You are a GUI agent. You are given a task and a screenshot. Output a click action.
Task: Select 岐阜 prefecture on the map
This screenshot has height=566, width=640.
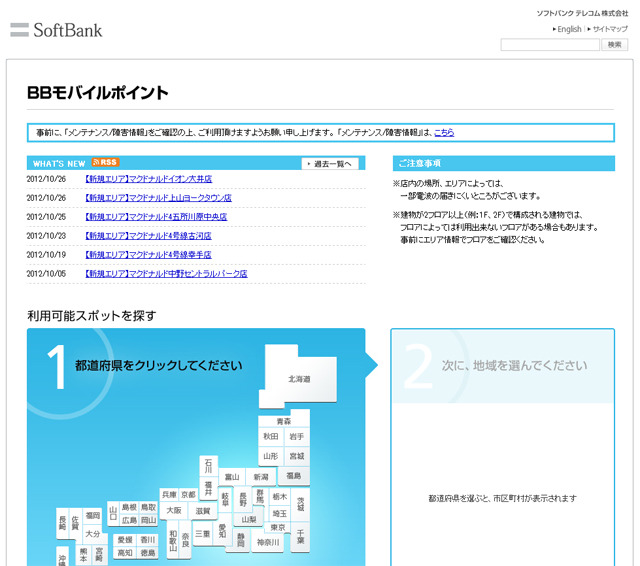225,499
